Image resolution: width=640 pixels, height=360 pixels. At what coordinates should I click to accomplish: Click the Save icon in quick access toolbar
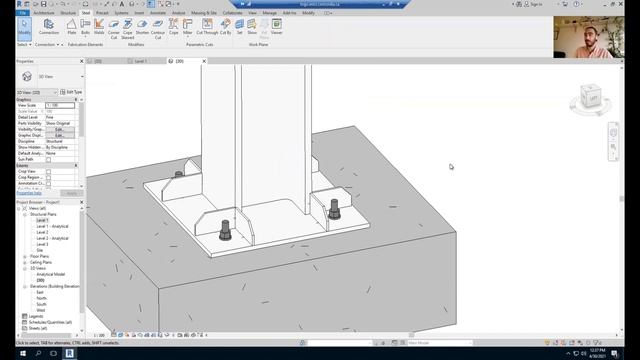44,4
